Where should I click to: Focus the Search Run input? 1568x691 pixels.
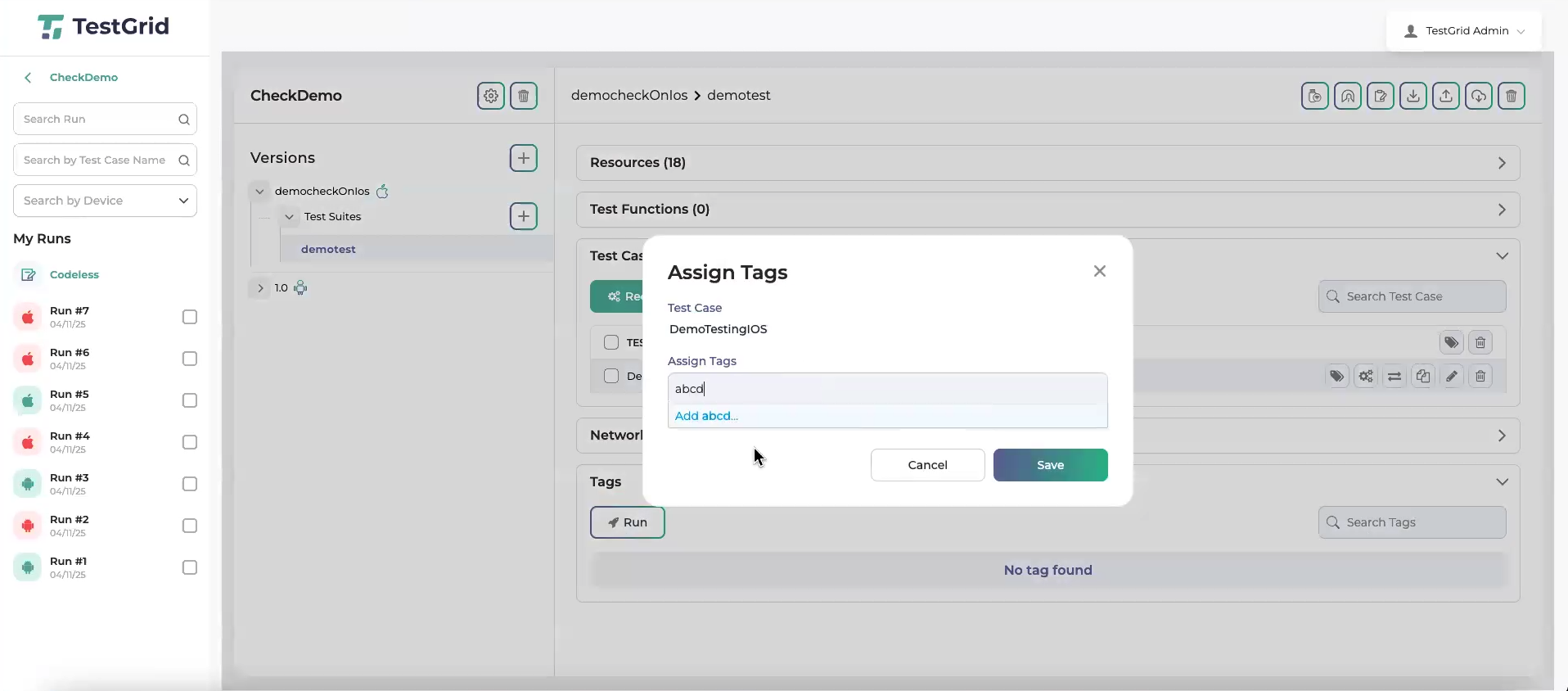pyautogui.click(x=105, y=119)
